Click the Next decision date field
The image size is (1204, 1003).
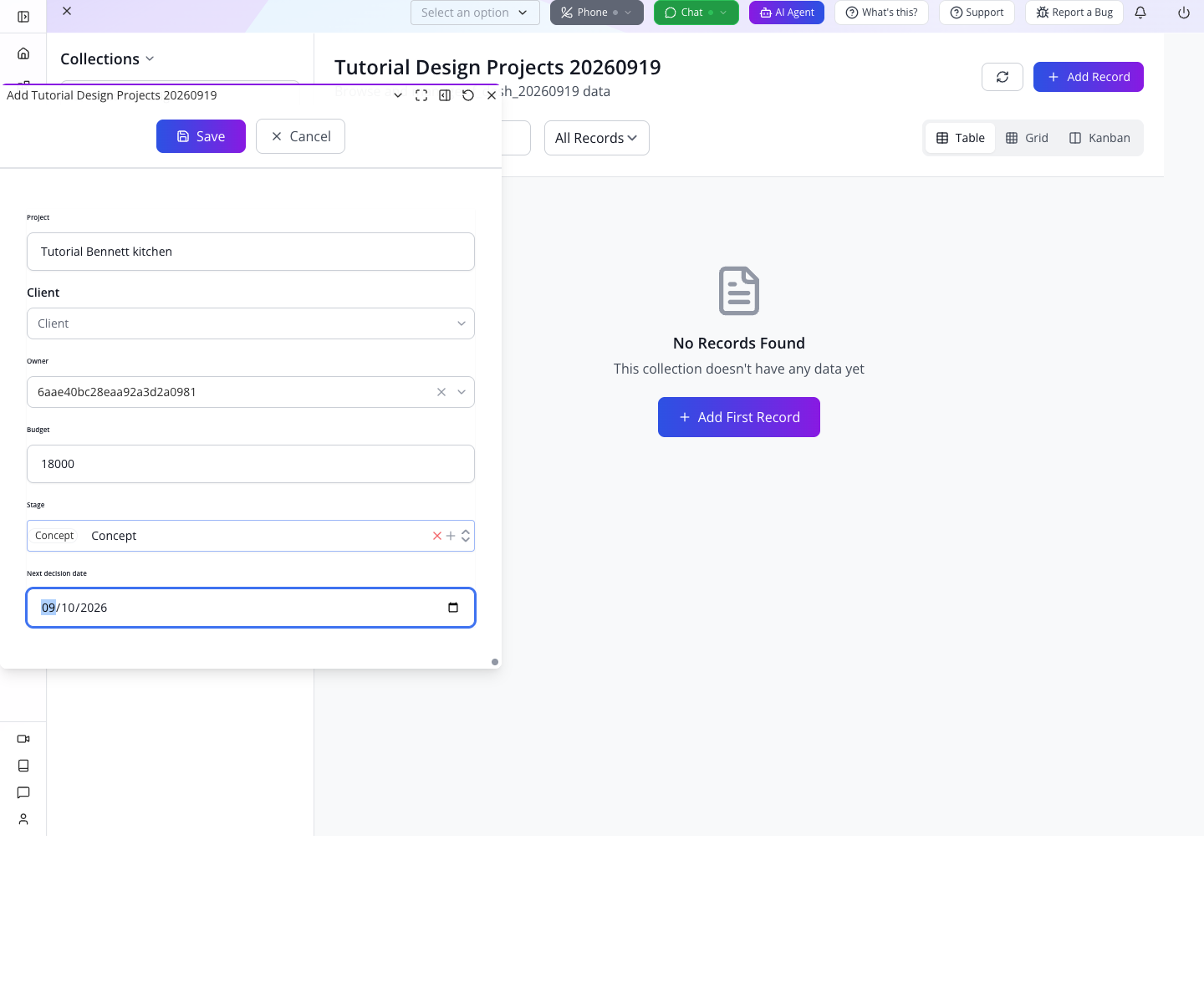[x=251, y=608]
